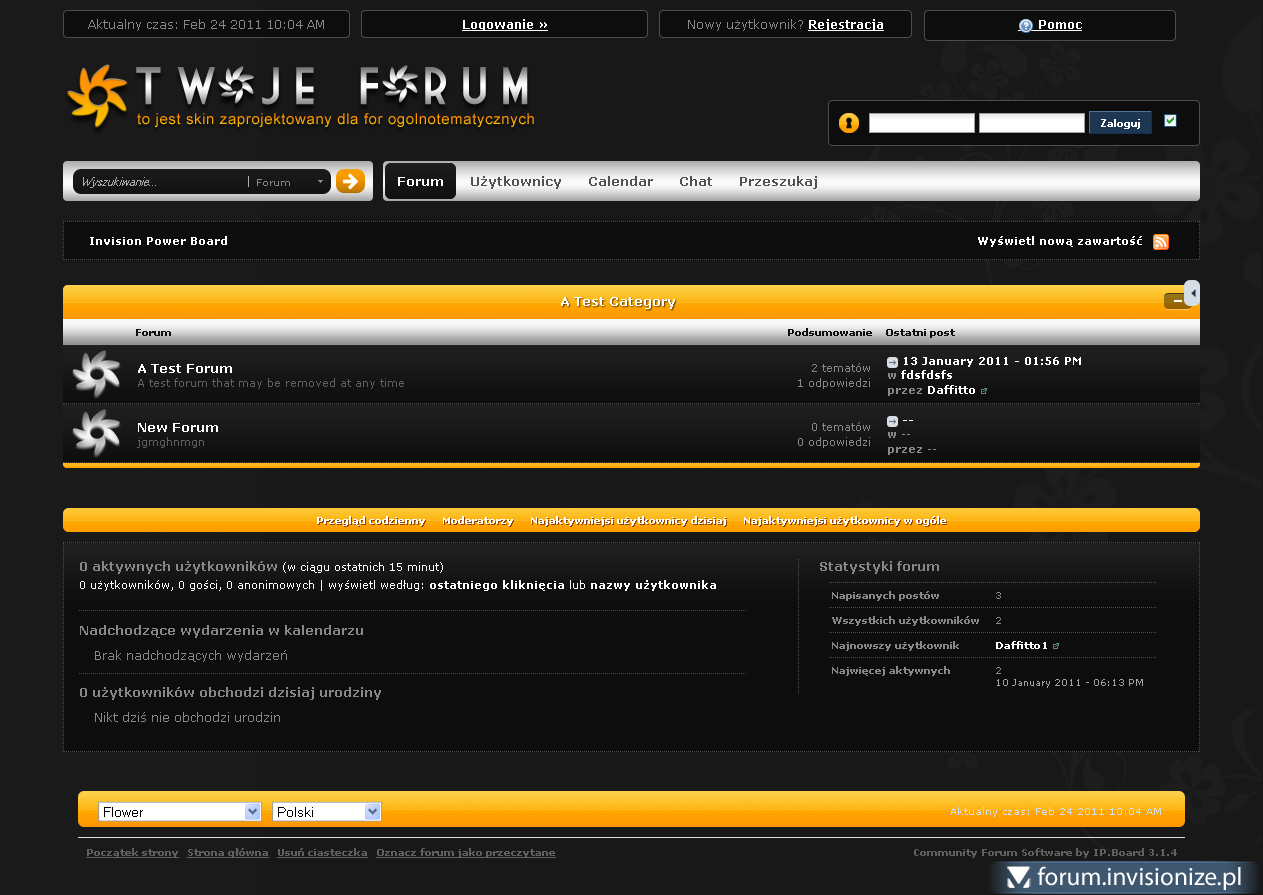The width and height of the screenshot is (1263, 895).
Task: Click 'Statystyki forum' heading
Action: tap(879, 566)
